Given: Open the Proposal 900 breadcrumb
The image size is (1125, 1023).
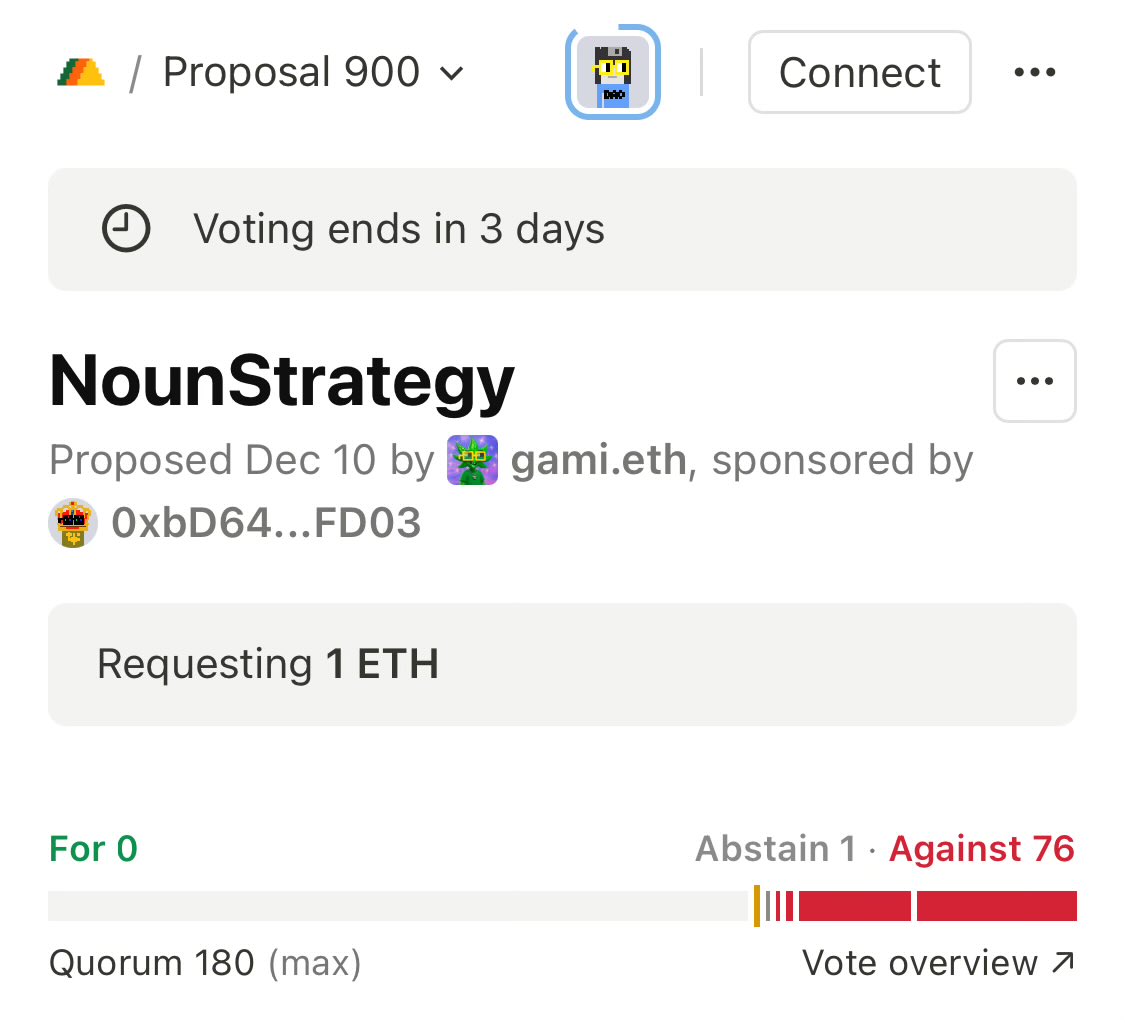Looking at the screenshot, I should click(x=291, y=73).
